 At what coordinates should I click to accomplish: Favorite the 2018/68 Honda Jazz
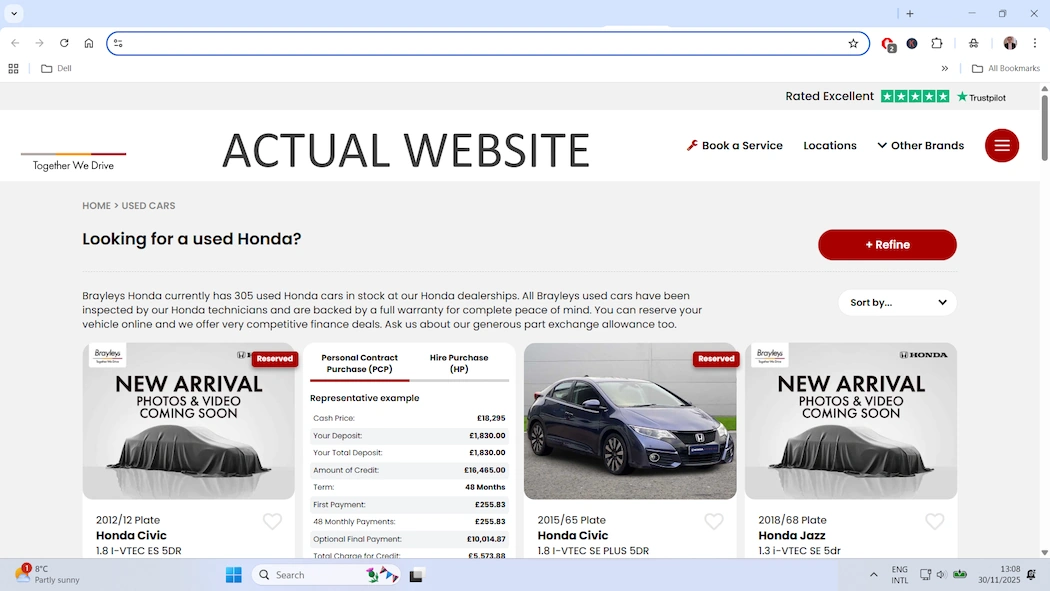[935, 521]
